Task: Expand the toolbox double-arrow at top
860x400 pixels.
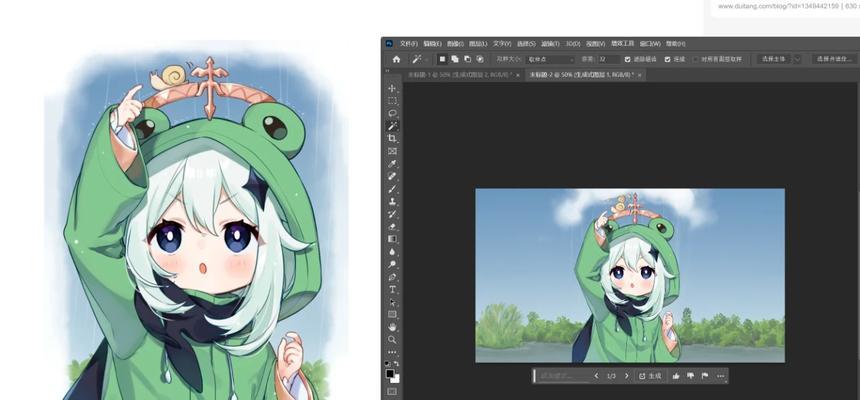Action: 387,70
